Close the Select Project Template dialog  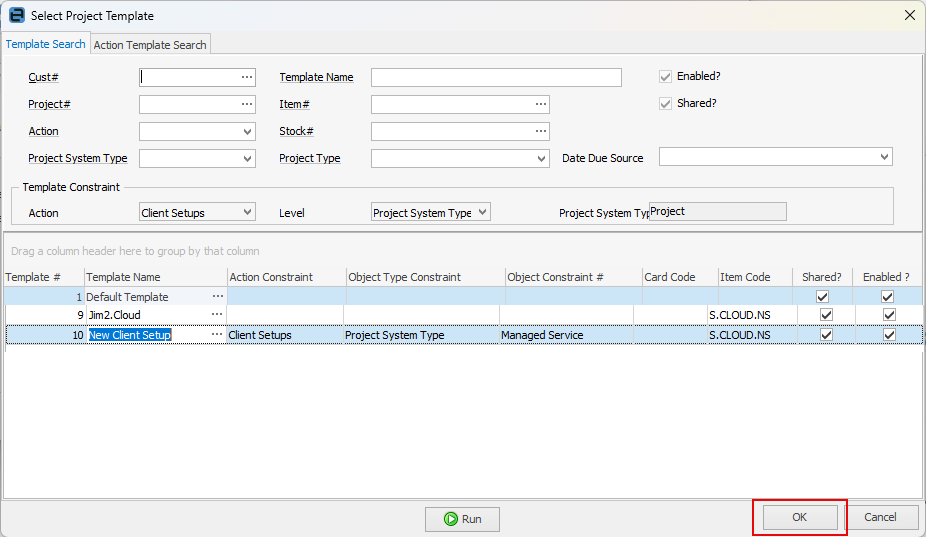[x=909, y=15]
